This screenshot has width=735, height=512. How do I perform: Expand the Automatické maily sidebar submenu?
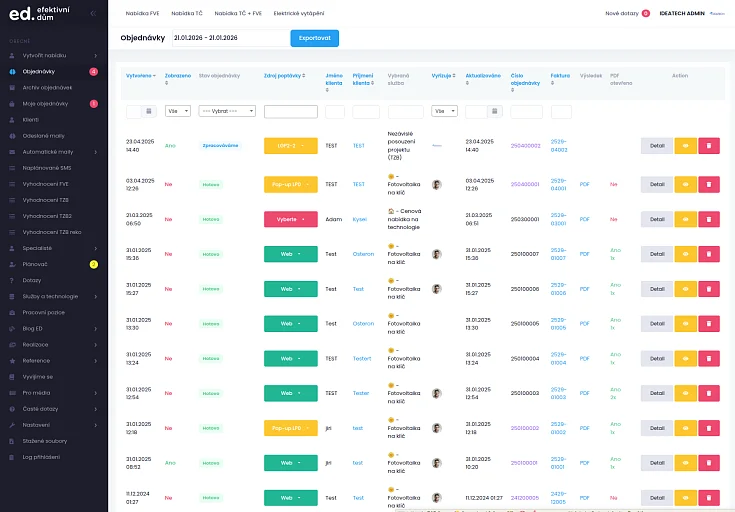[x=95, y=152]
